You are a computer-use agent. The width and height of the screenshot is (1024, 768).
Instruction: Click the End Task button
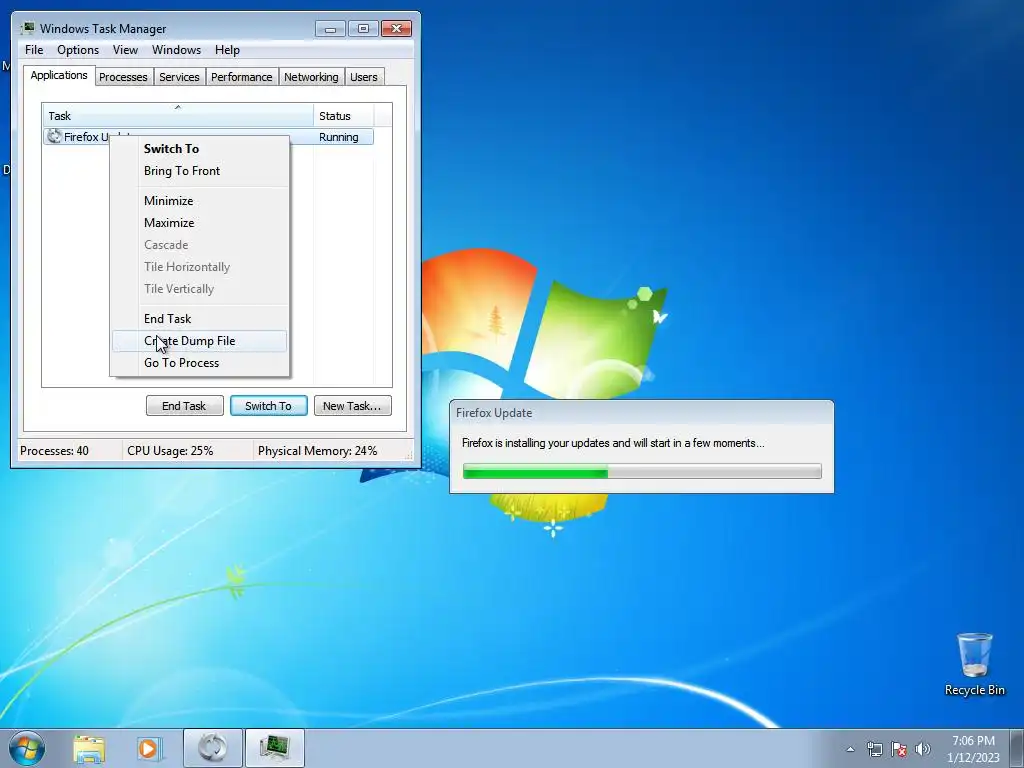(184, 406)
